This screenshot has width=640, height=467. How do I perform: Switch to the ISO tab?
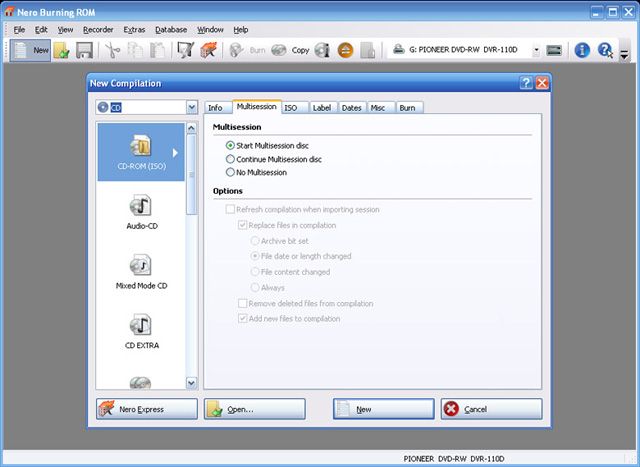coord(290,107)
